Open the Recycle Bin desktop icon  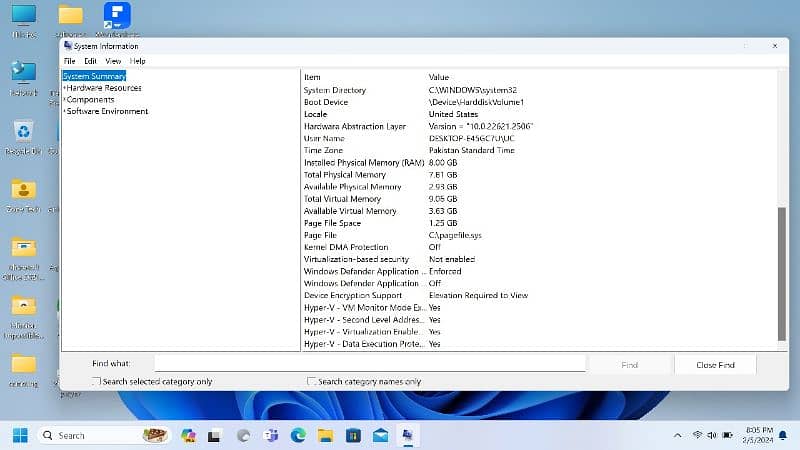(23, 131)
